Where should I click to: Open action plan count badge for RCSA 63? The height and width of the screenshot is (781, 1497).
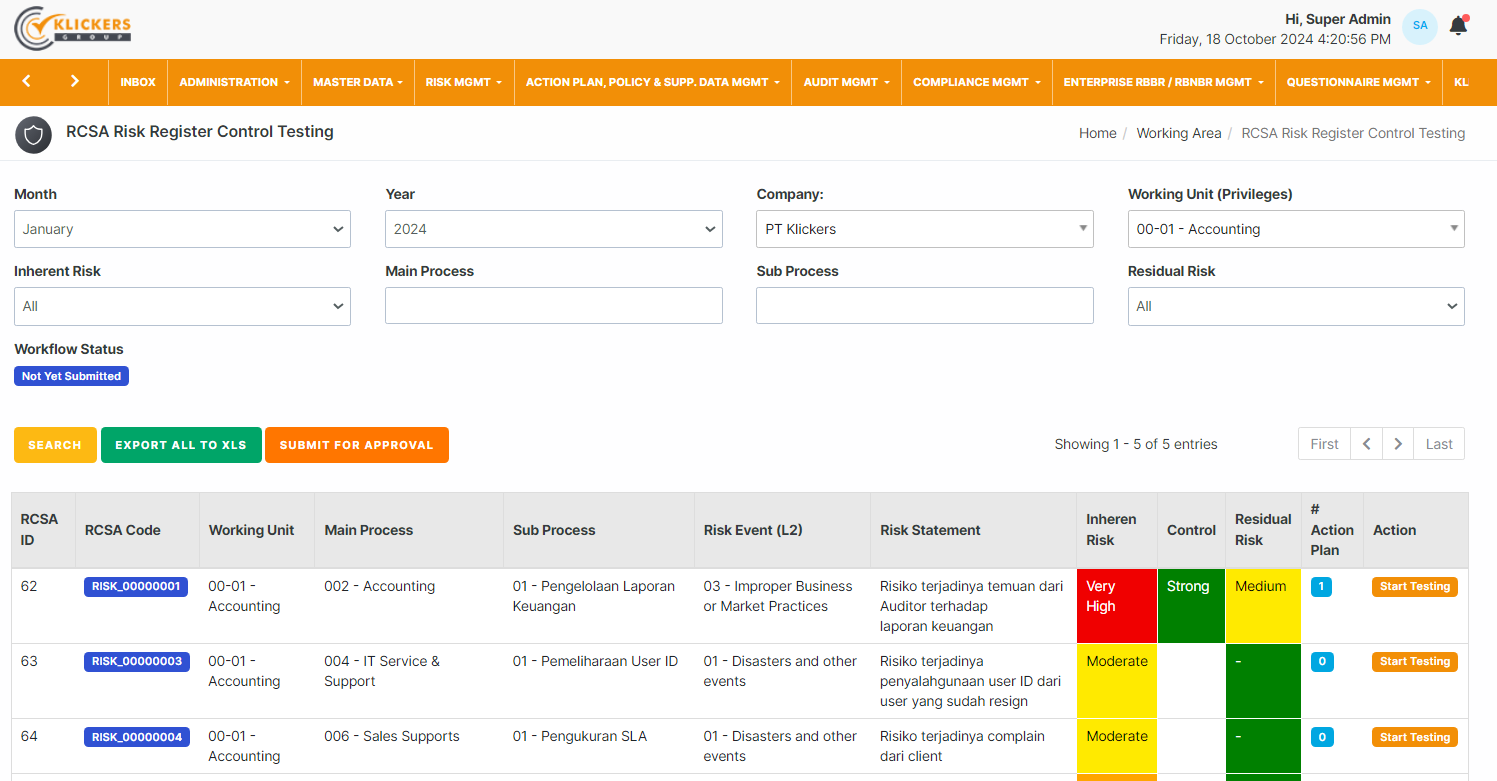click(x=1321, y=662)
